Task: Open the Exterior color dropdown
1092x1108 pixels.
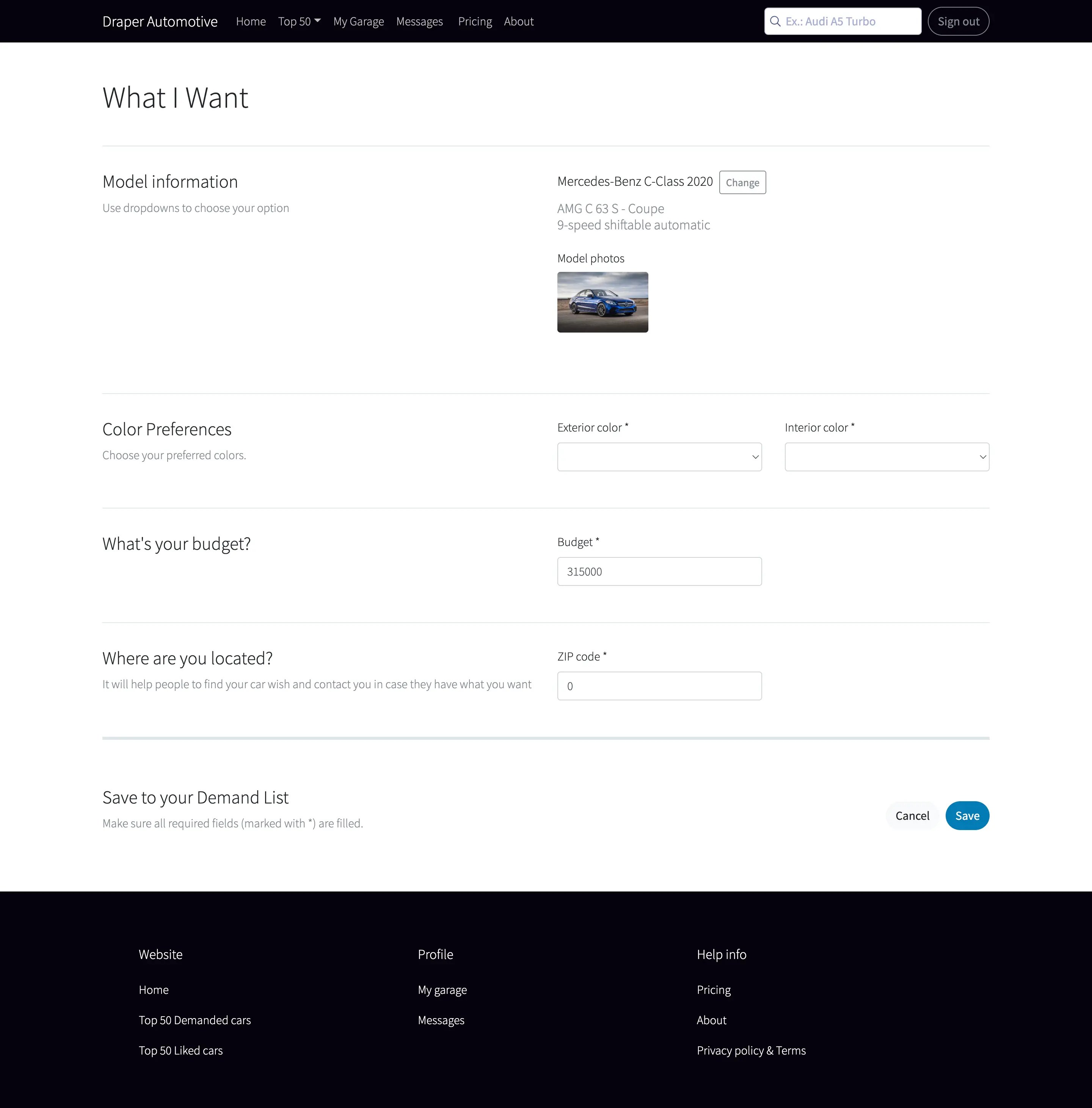Action: 659,457
